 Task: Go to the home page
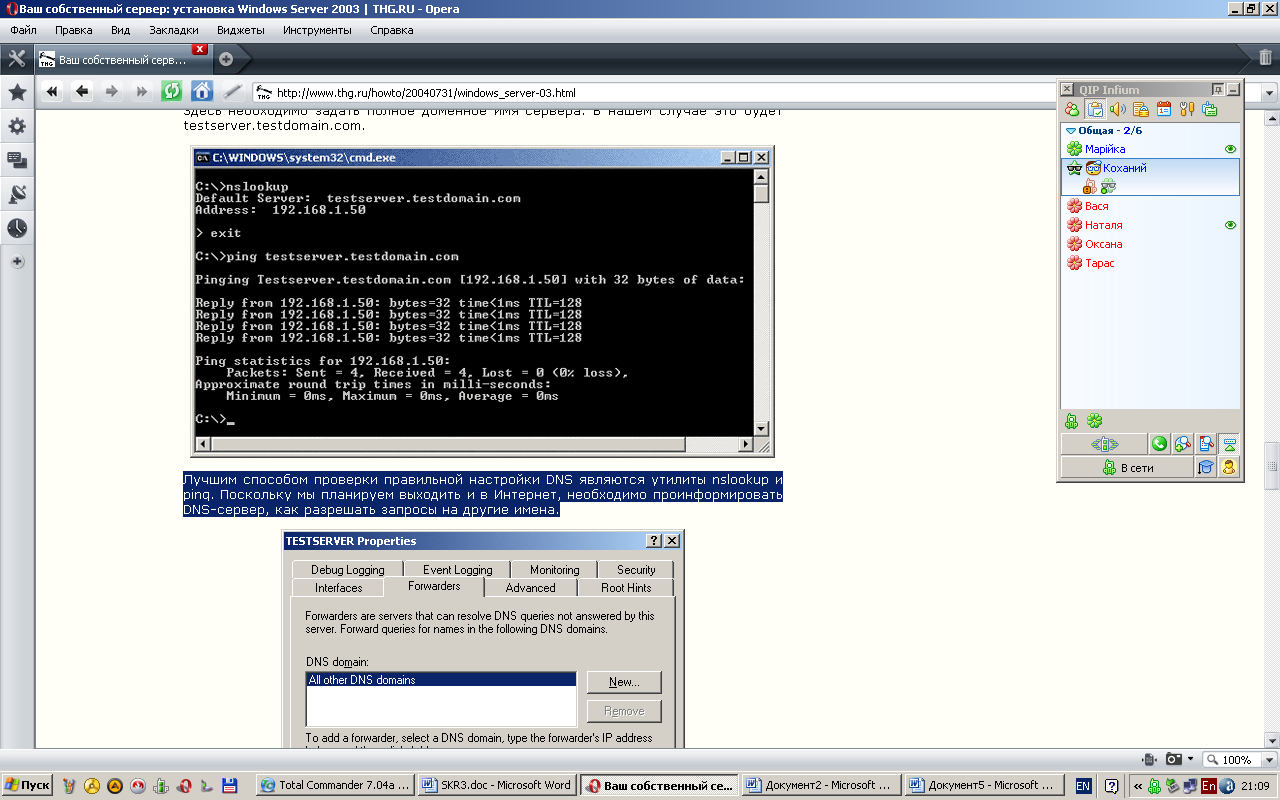pyautogui.click(x=202, y=91)
